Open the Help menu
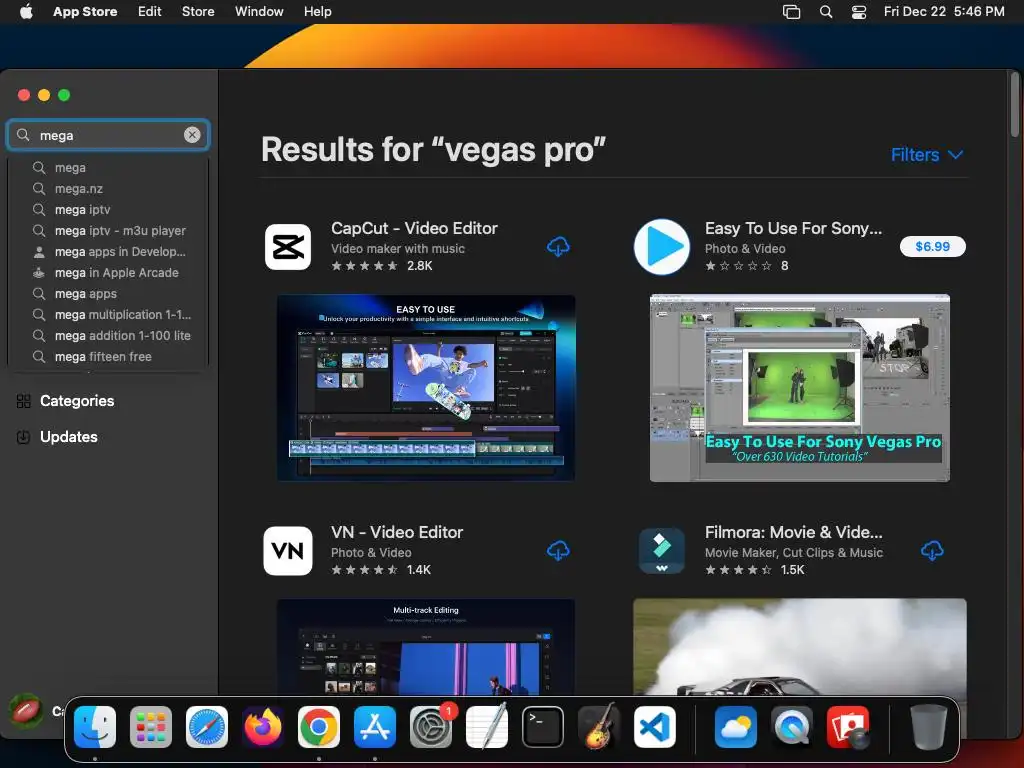Screen dimensions: 1024x768 click(x=317, y=11)
